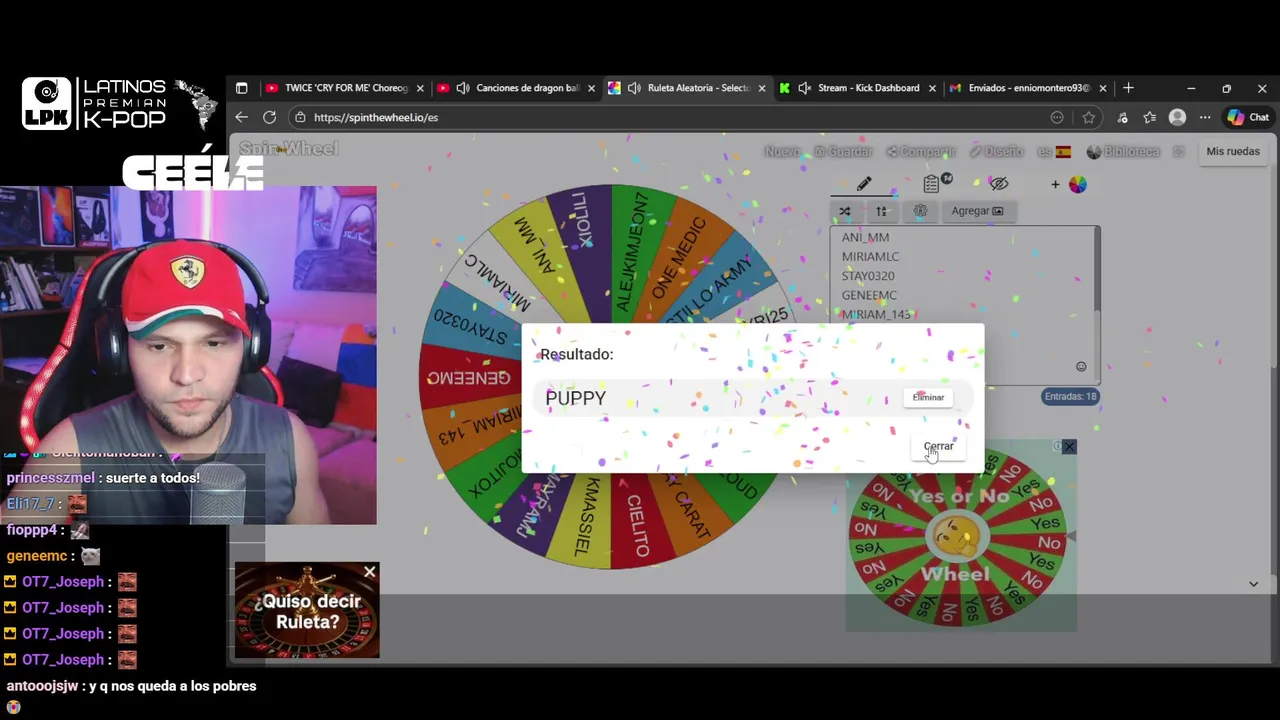Toggle fullscreen icon beside Biblioteca
The height and width of the screenshot is (720, 1280).
coord(1178,152)
